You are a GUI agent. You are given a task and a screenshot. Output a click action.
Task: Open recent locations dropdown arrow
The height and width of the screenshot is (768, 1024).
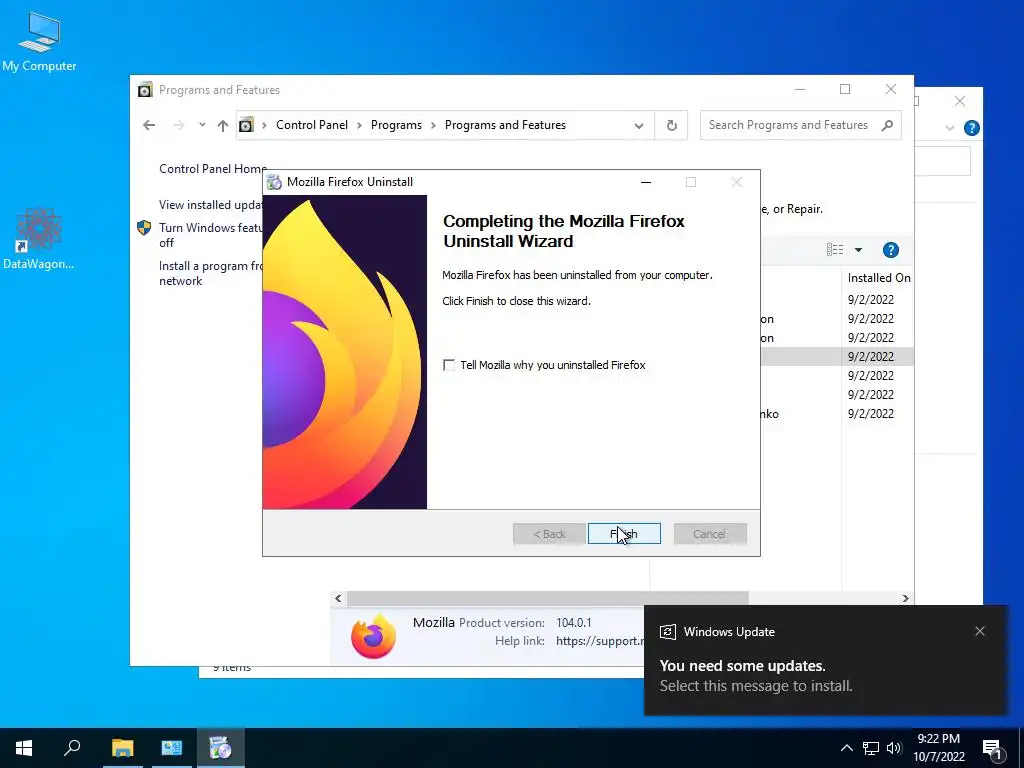point(202,125)
